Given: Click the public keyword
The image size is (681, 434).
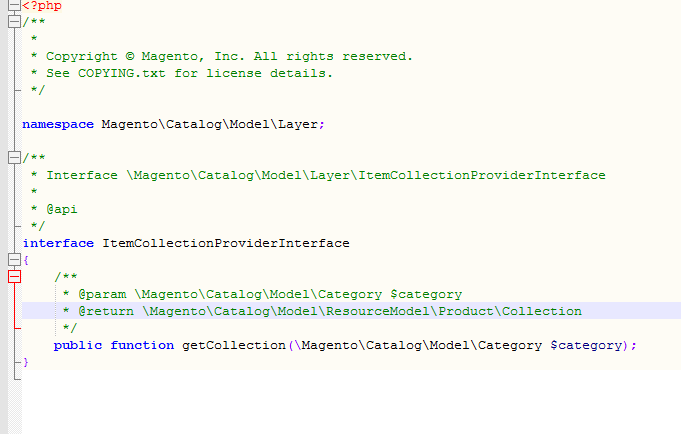Looking at the screenshot, I should [78, 345].
